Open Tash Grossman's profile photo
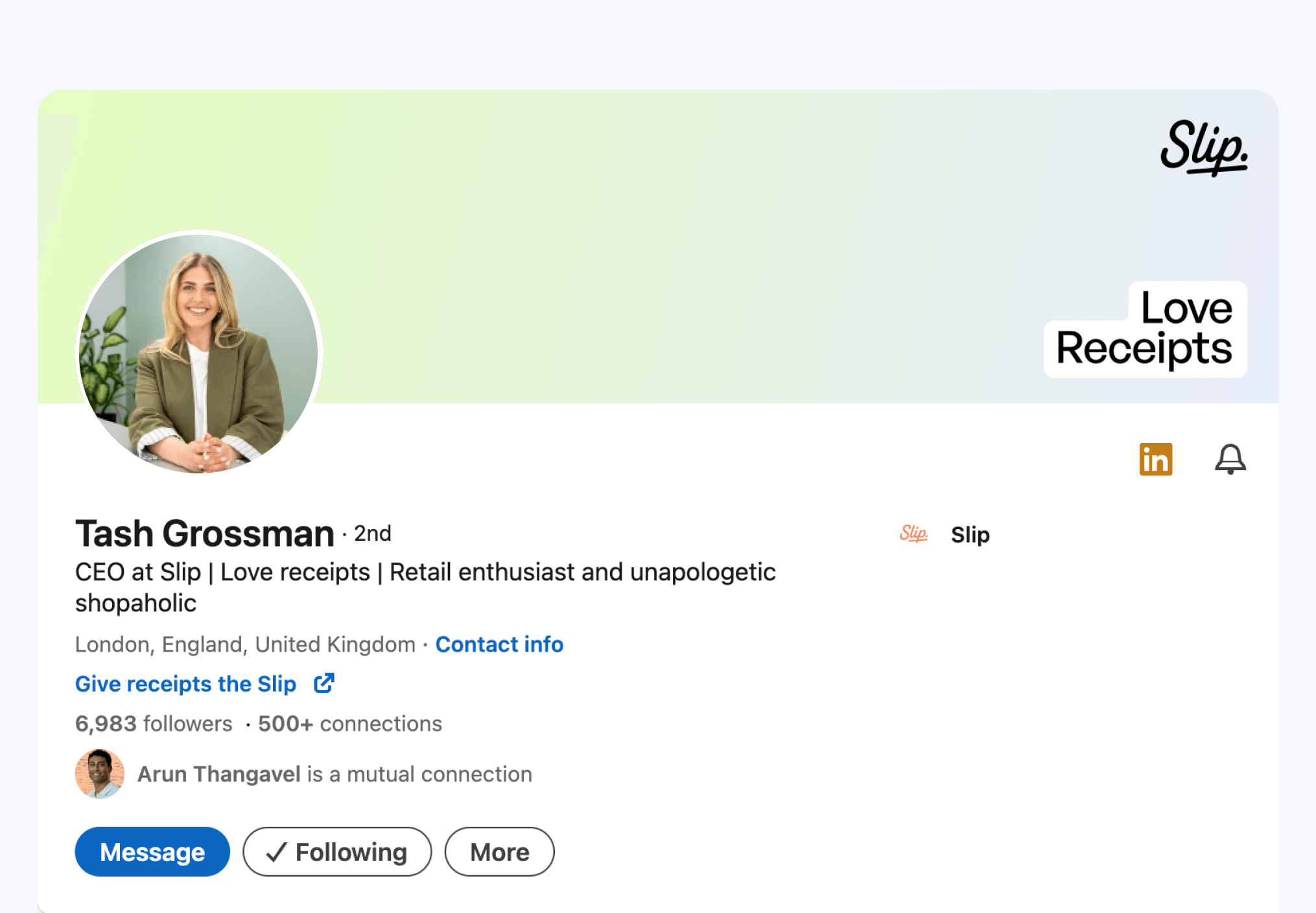1316x913 pixels. point(199,352)
